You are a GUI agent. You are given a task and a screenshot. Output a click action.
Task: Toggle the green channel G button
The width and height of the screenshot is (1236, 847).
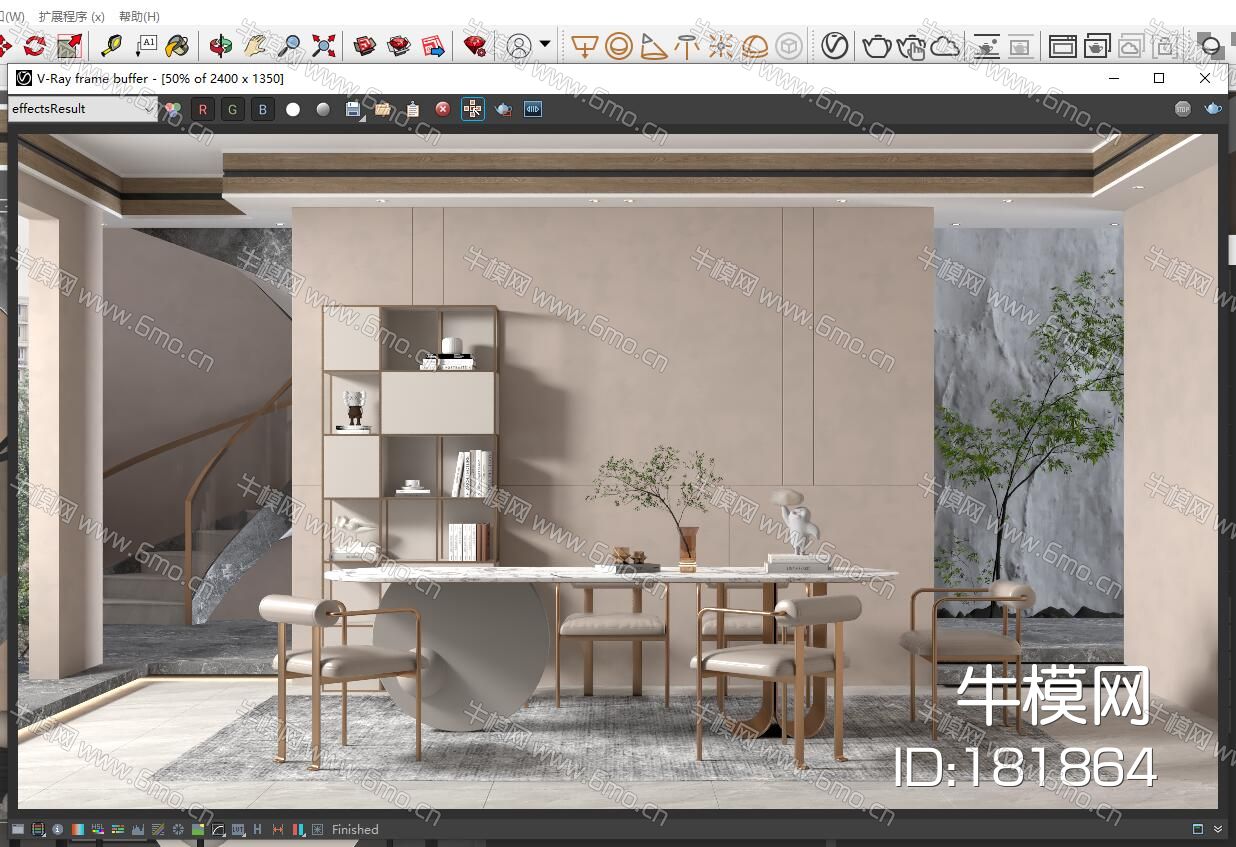point(233,109)
